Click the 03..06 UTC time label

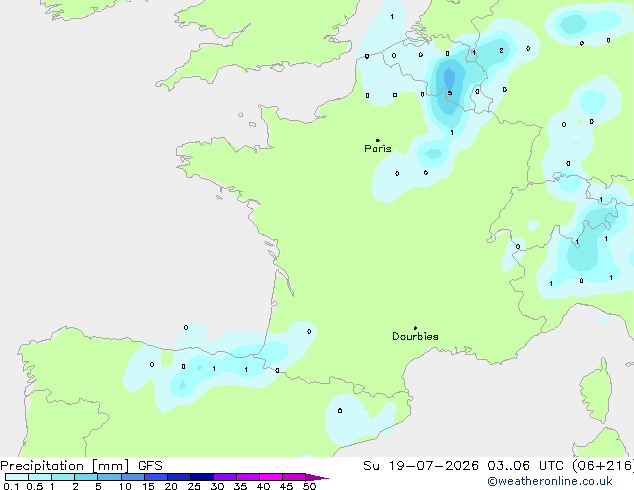point(525,466)
